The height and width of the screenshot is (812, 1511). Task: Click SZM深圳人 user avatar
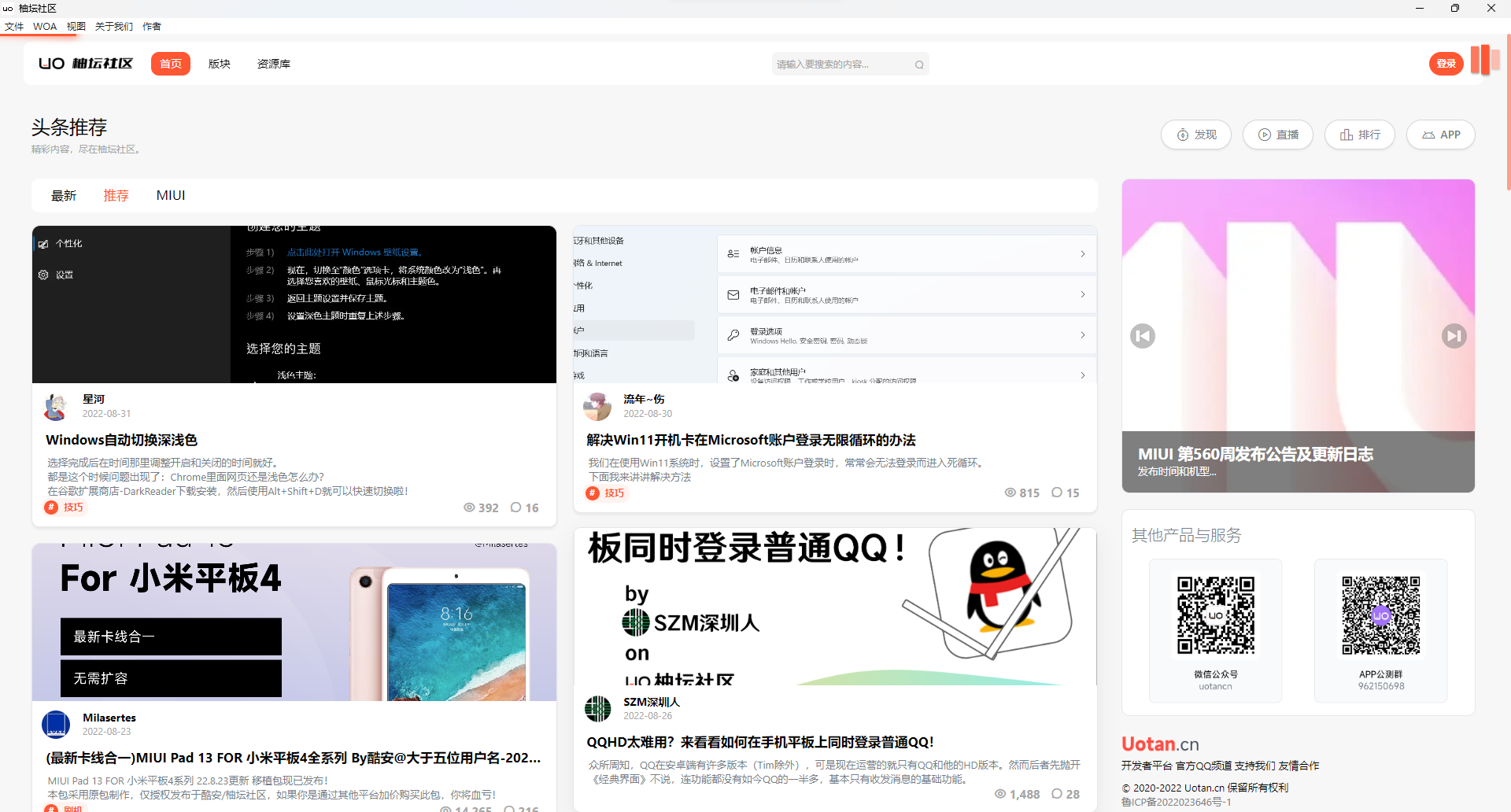[598, 709]
